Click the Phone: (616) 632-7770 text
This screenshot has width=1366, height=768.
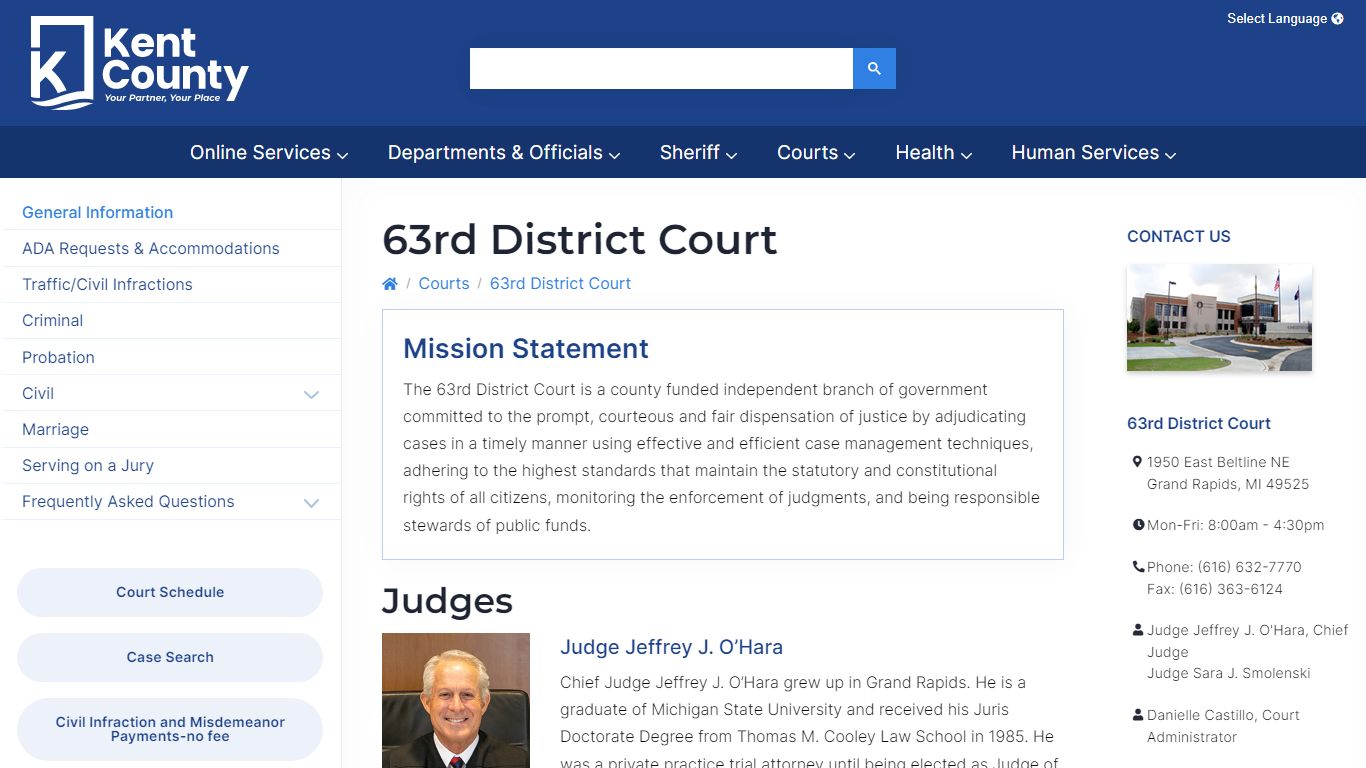click(x=1224, y=567)
